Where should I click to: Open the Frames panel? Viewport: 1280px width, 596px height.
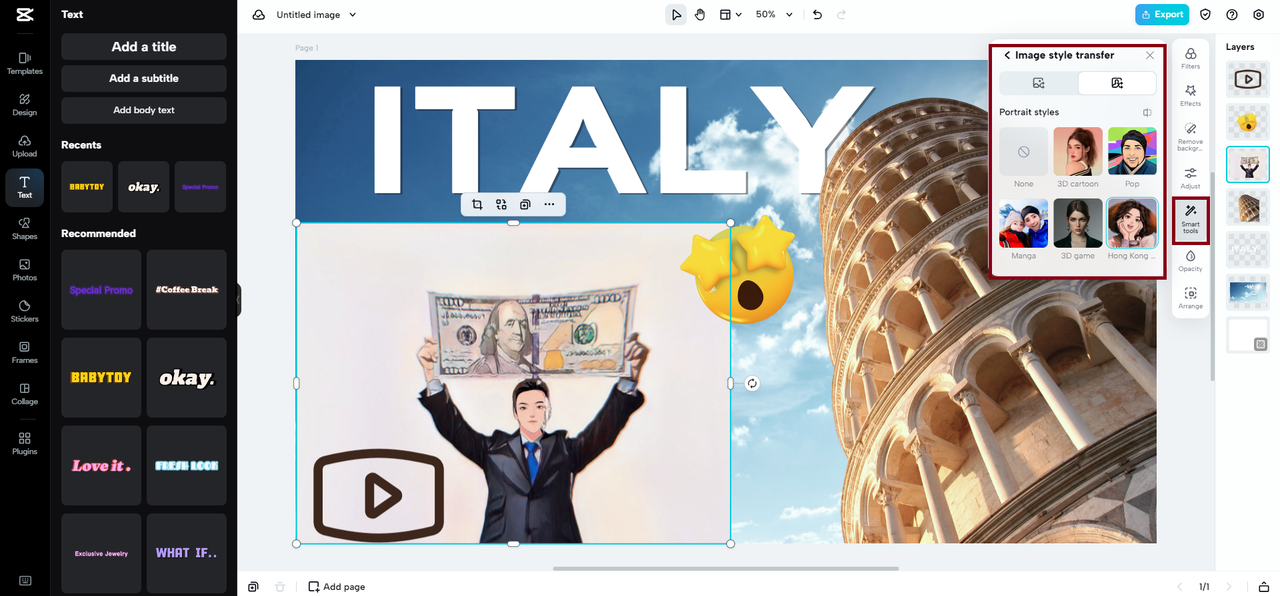[25, 352]
